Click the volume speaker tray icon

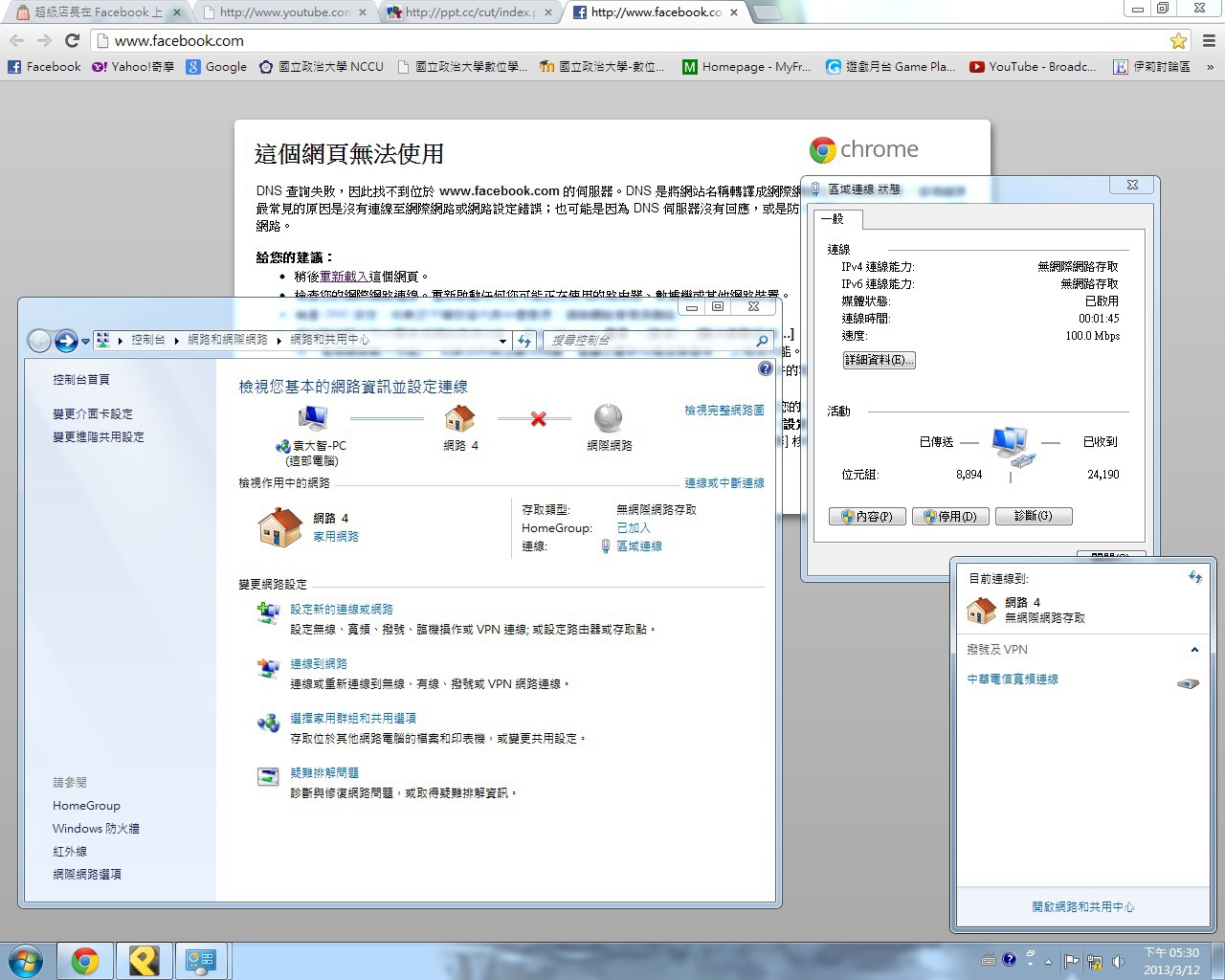pyautogui.click(x=1118, y=961)
